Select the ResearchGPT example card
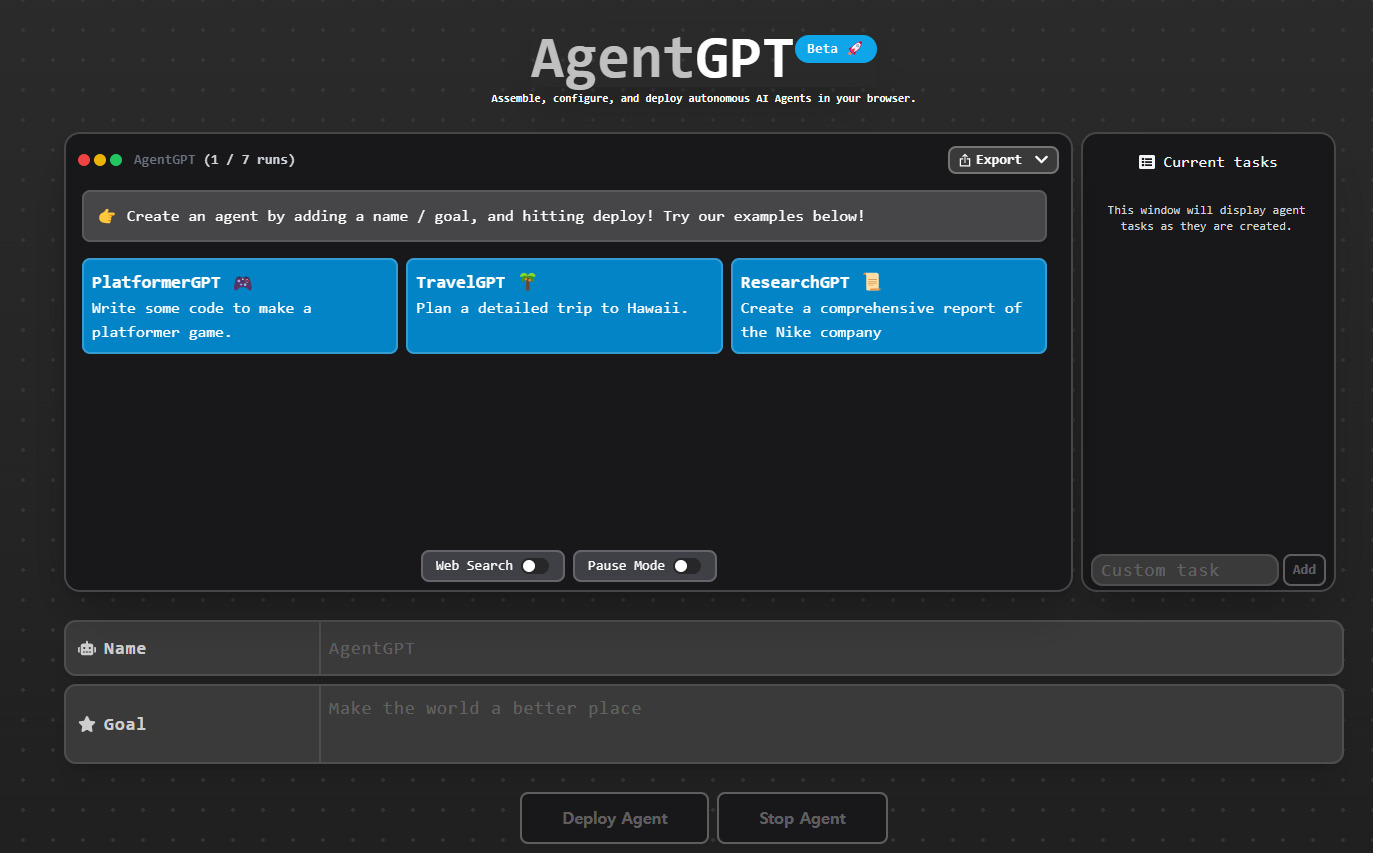 point(889,306)
